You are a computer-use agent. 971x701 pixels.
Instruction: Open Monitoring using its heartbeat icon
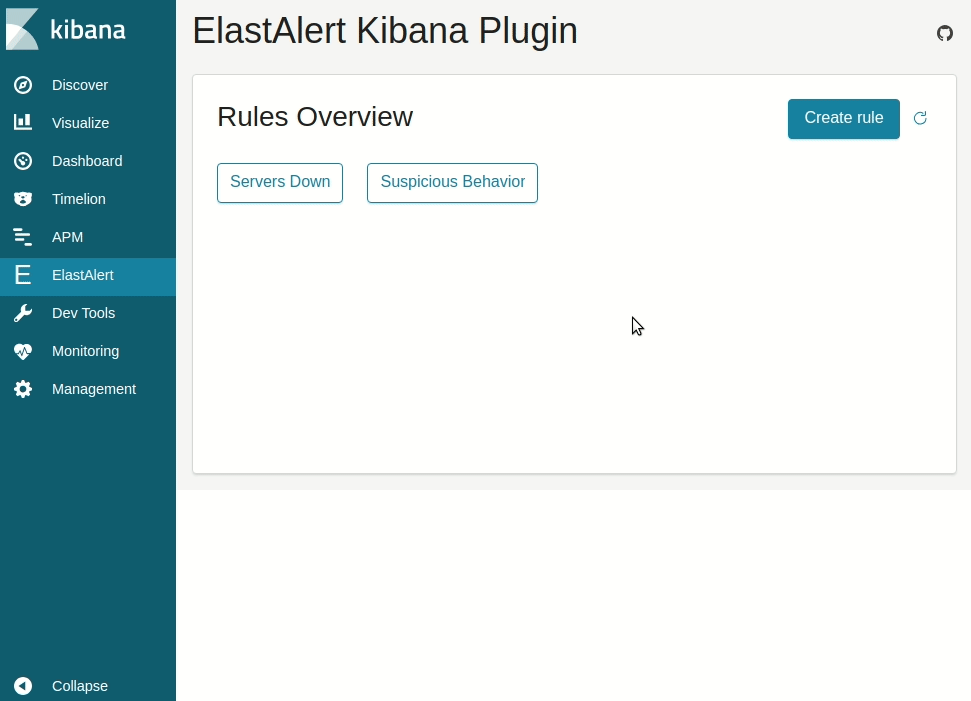23,351
